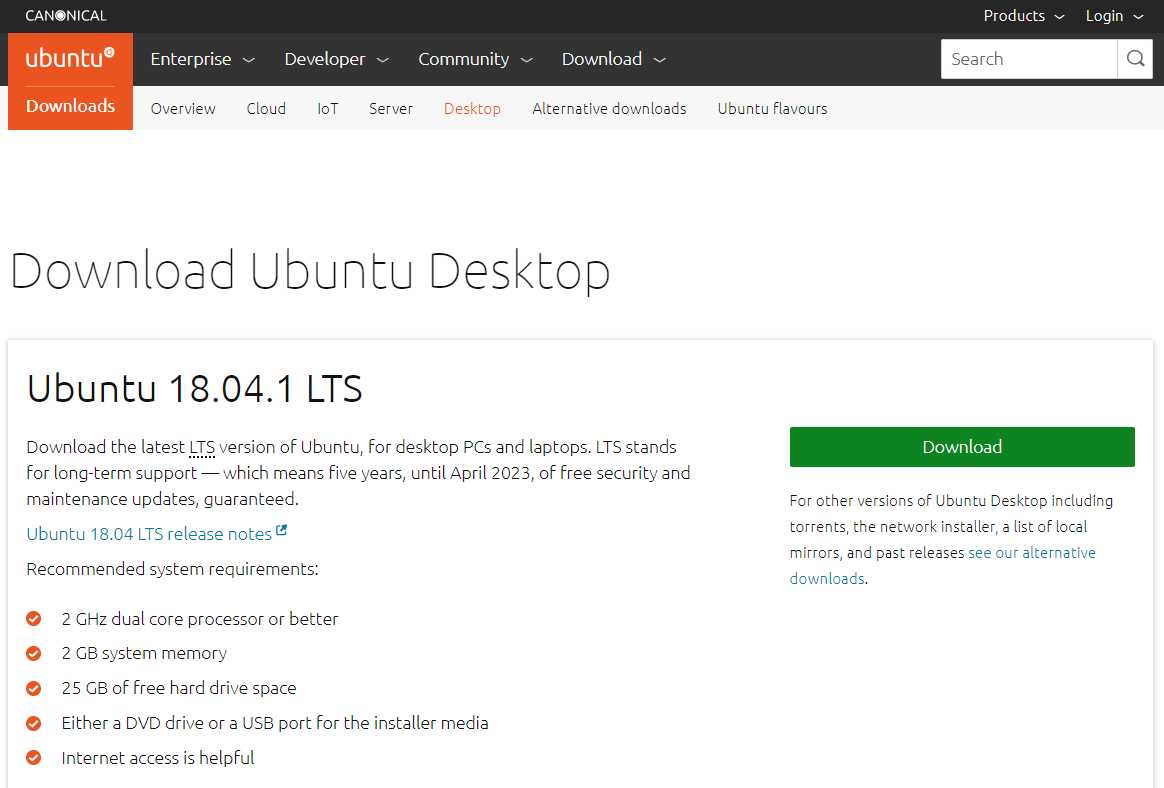Expand the Developer dropdown menu
This screenshot has width=1164, height=788.
336,59
